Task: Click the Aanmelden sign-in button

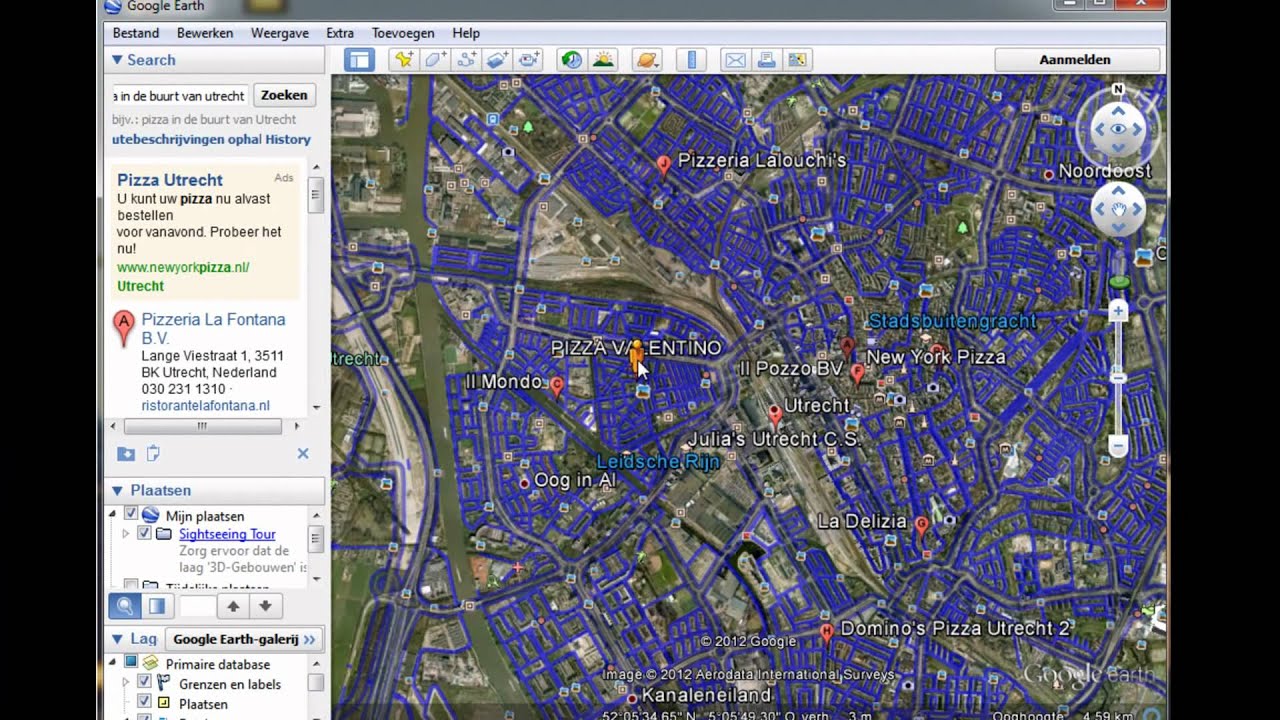Action: coord(1075,60)
